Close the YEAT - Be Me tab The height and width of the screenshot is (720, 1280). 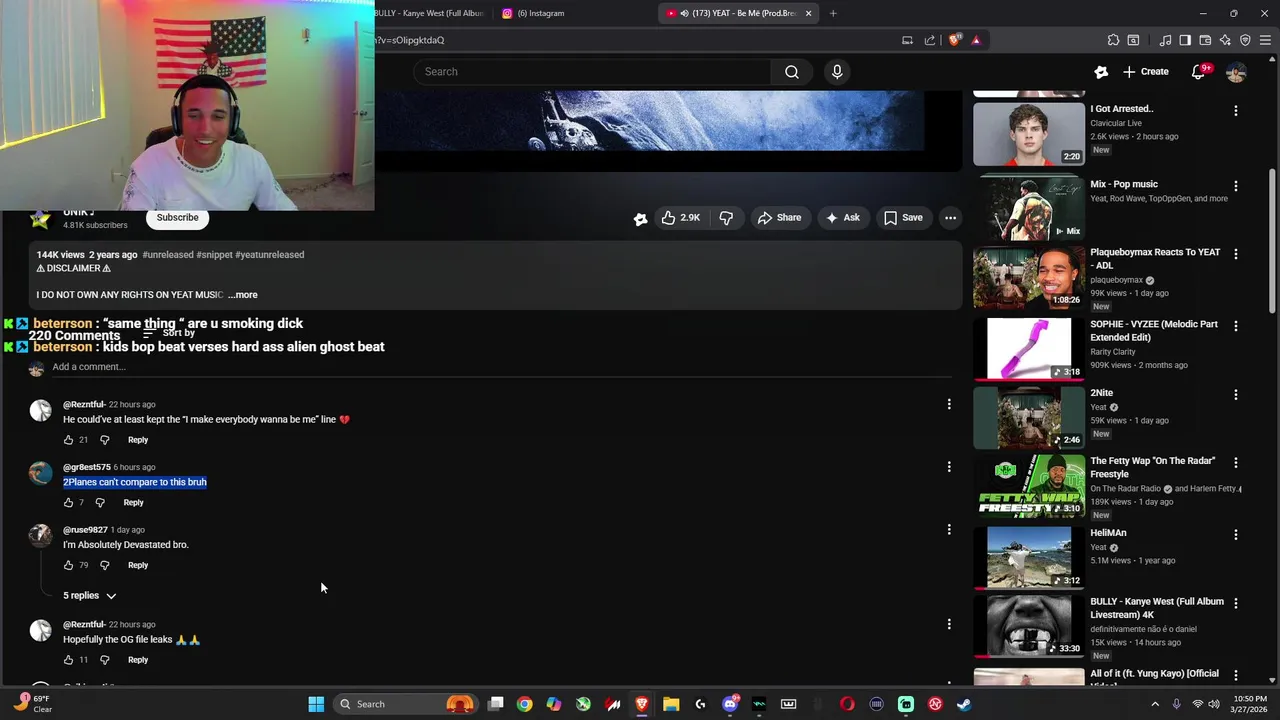pos(808,13)
